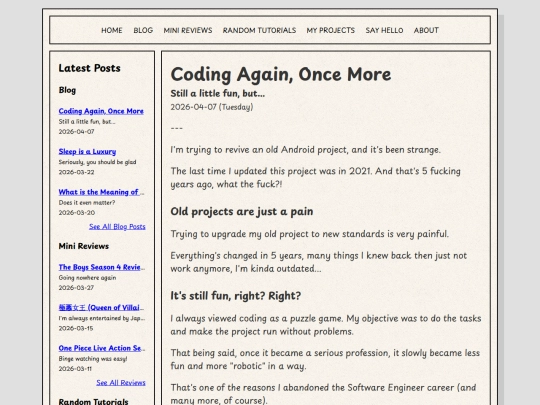The width and height of the screenshot is (540, 405).
Task: Click the text 'Going nowhere again'
Action: point(87,277)
